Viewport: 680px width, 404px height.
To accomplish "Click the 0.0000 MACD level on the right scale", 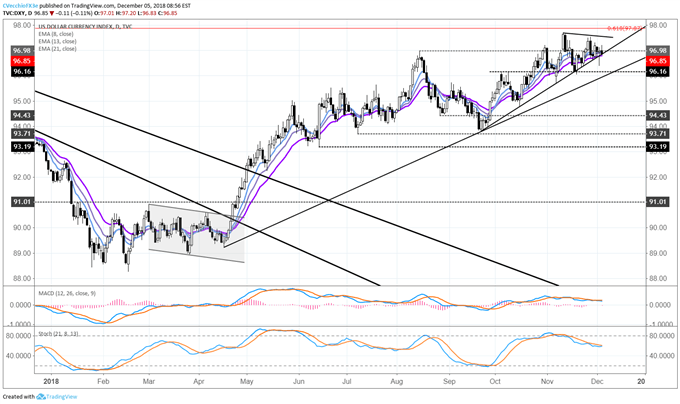I will [x=660, y=305].
